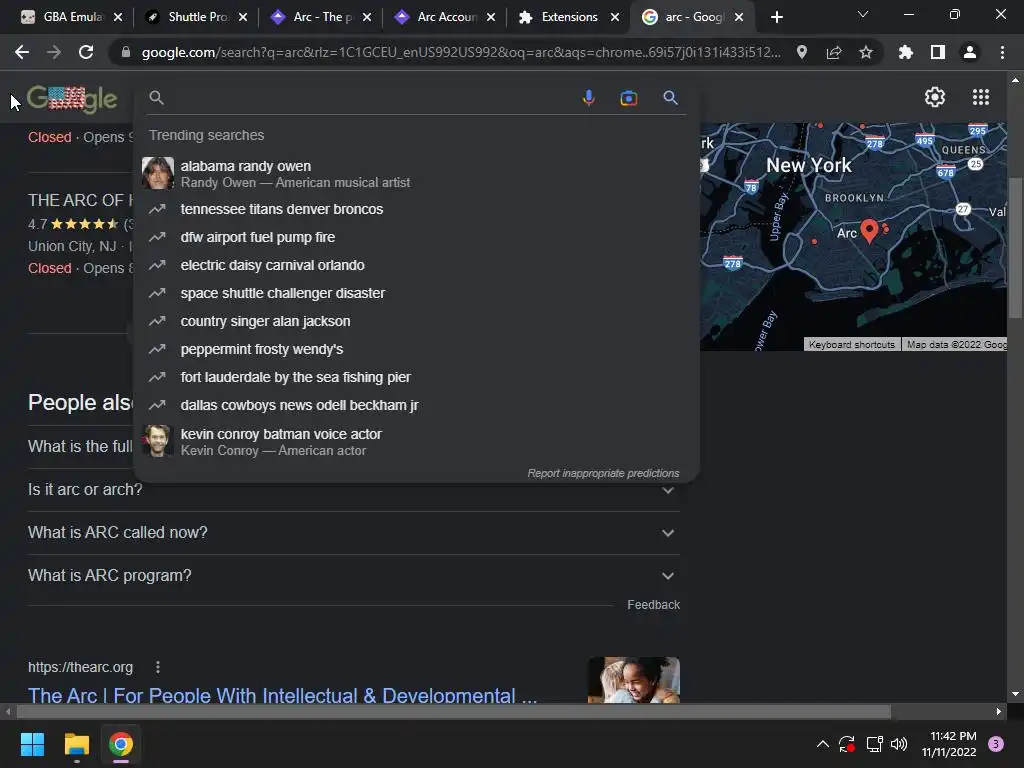Bookmark this page with the star
Viewport: 1024px width, 768px height.
866,52
